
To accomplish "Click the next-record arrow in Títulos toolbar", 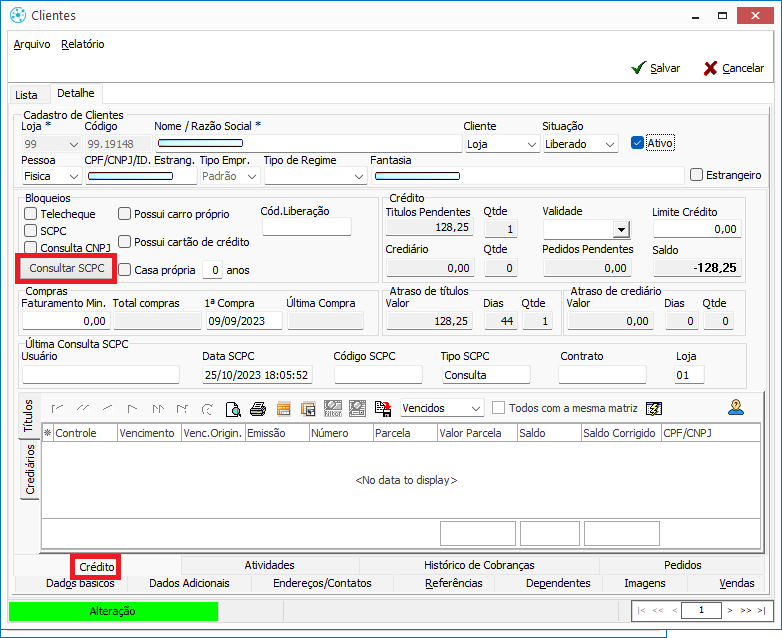I will pos(132,409).
